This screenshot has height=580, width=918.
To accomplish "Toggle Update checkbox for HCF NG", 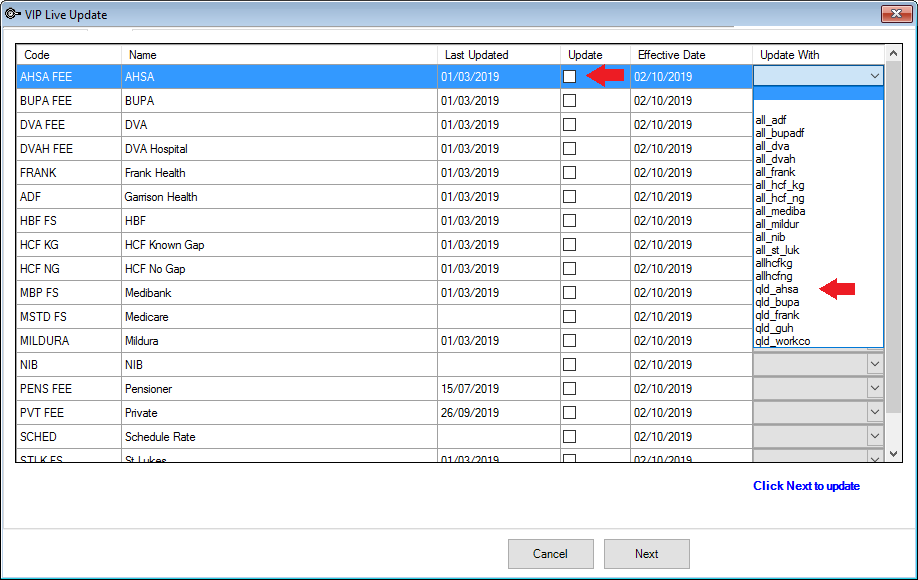I will coord(569,269).
